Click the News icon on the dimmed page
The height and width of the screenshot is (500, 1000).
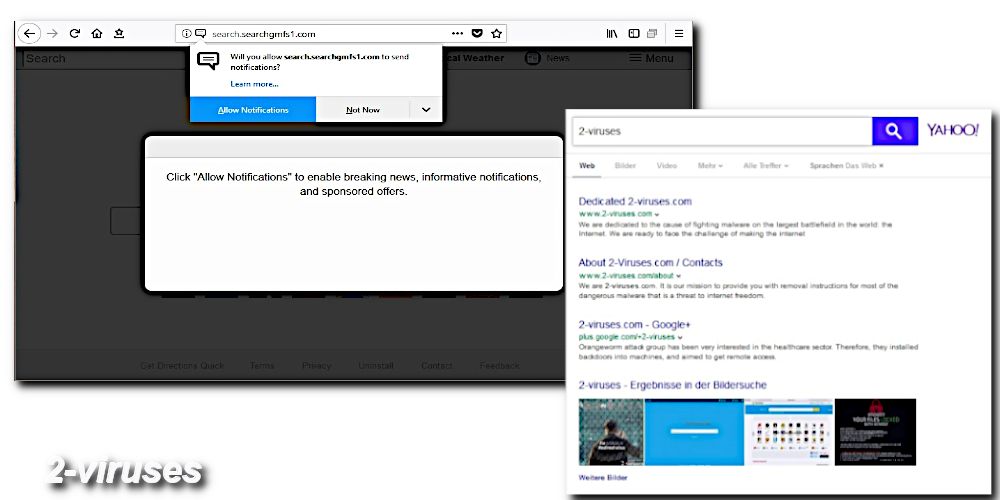tap(533, 58)
